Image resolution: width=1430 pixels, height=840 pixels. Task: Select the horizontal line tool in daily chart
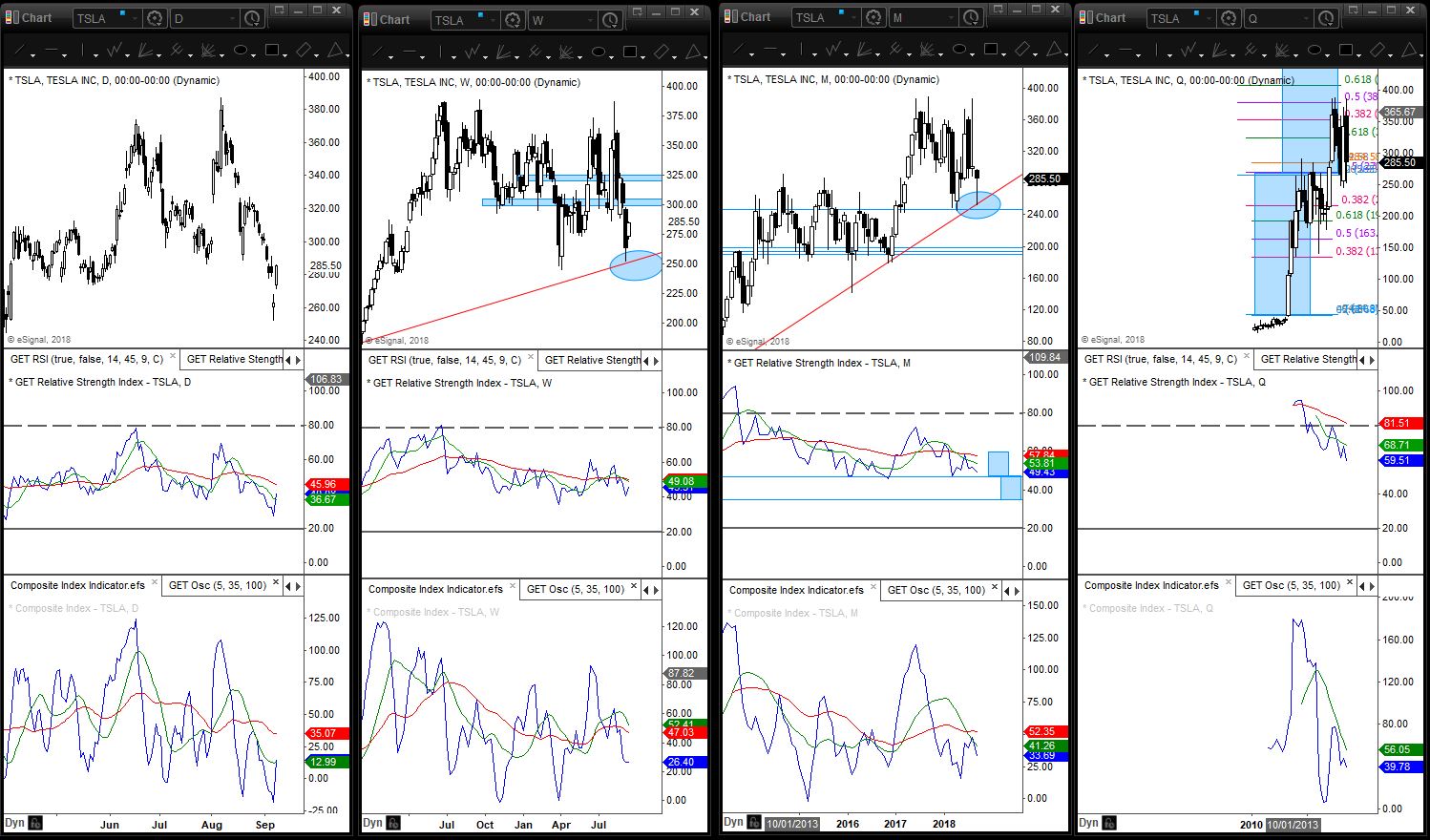click(52, 50)
